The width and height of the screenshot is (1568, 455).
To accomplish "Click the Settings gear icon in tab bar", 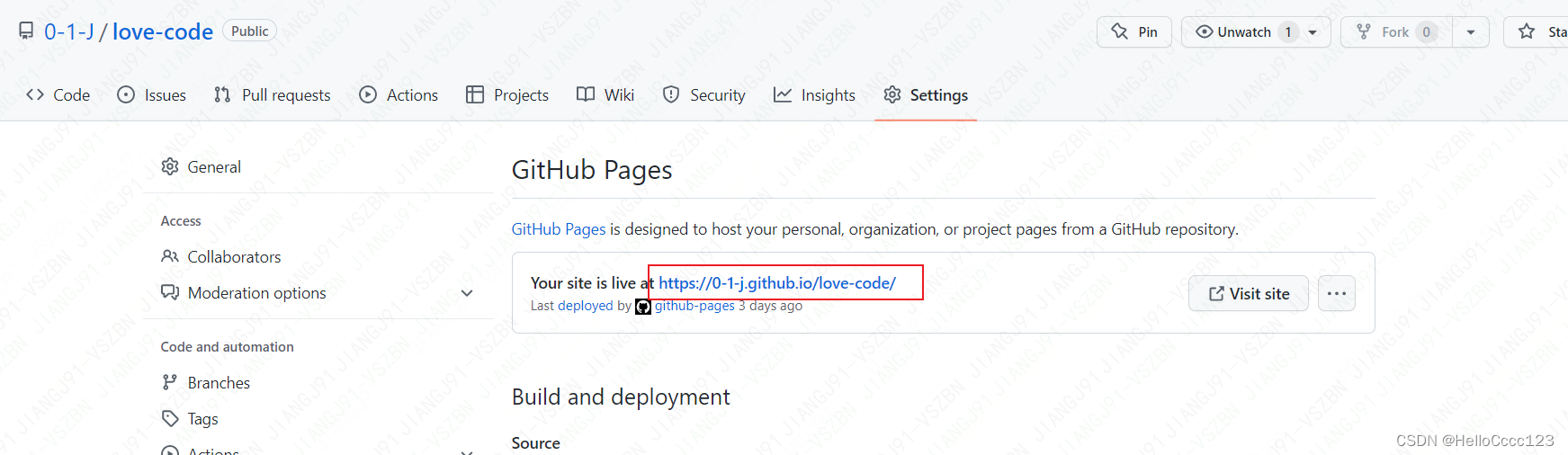I will coord(892,94).
